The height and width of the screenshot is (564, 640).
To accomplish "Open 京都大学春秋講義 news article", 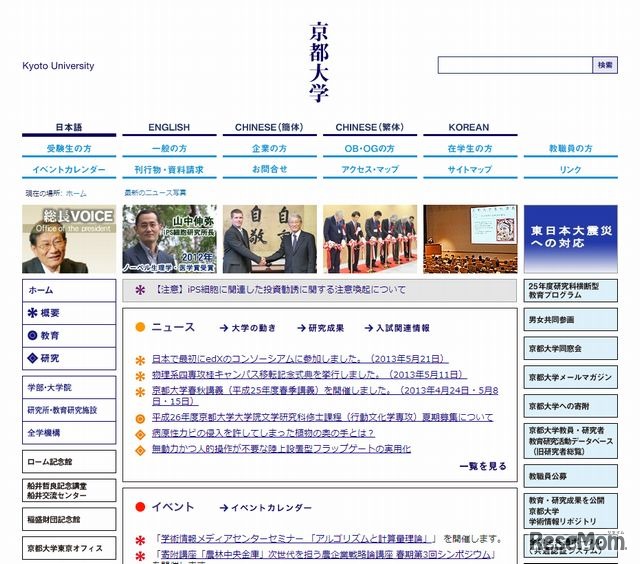I will tap(325, 395).
